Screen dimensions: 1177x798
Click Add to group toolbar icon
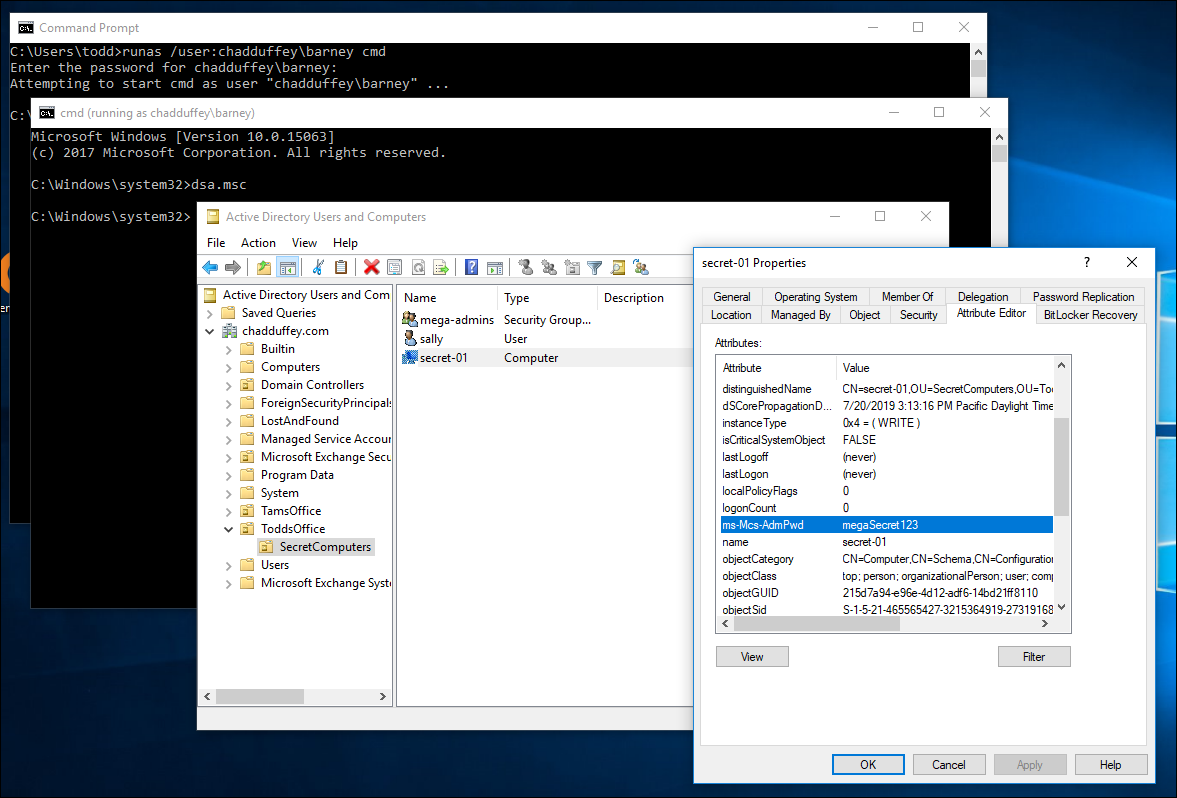click(x=641, y=267)
